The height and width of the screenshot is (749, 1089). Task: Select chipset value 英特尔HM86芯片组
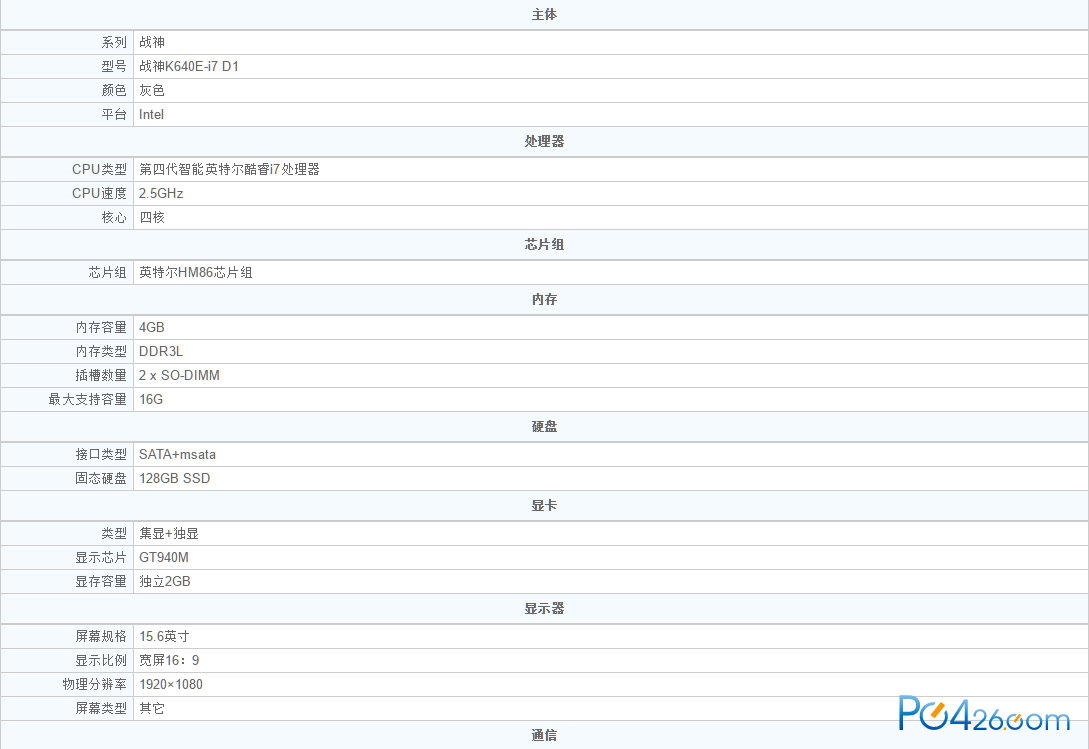click(196, 272)
